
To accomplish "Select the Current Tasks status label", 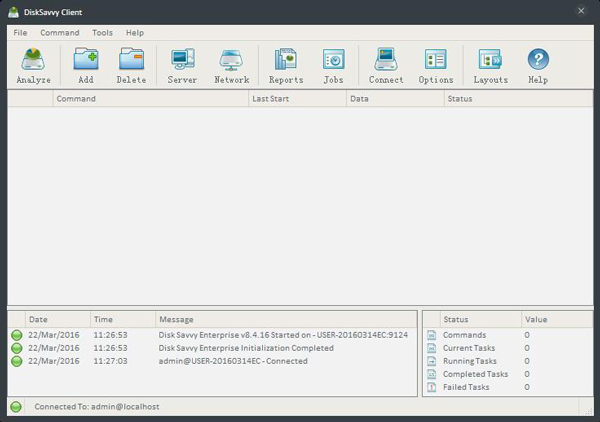I will coord(469,348).
